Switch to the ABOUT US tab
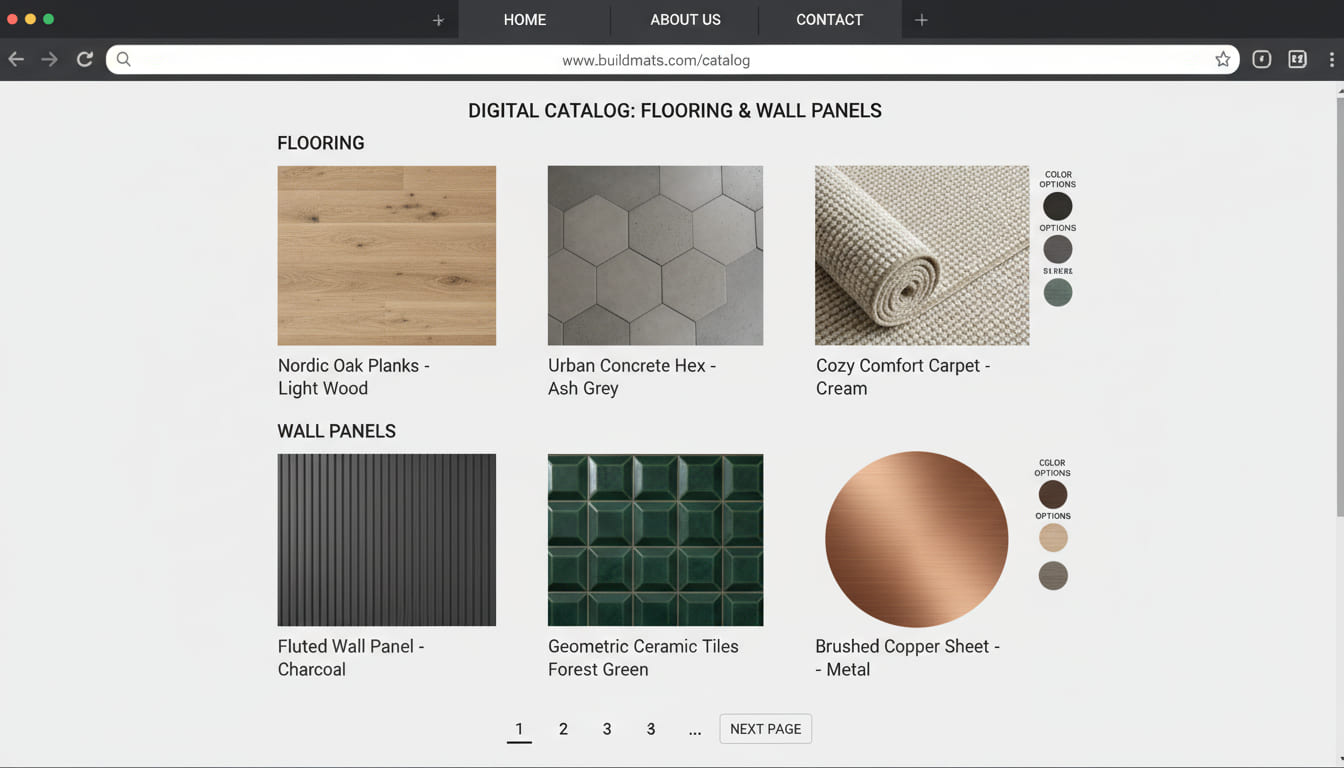Screen dimensions: 1344x768 pos(685,20)
